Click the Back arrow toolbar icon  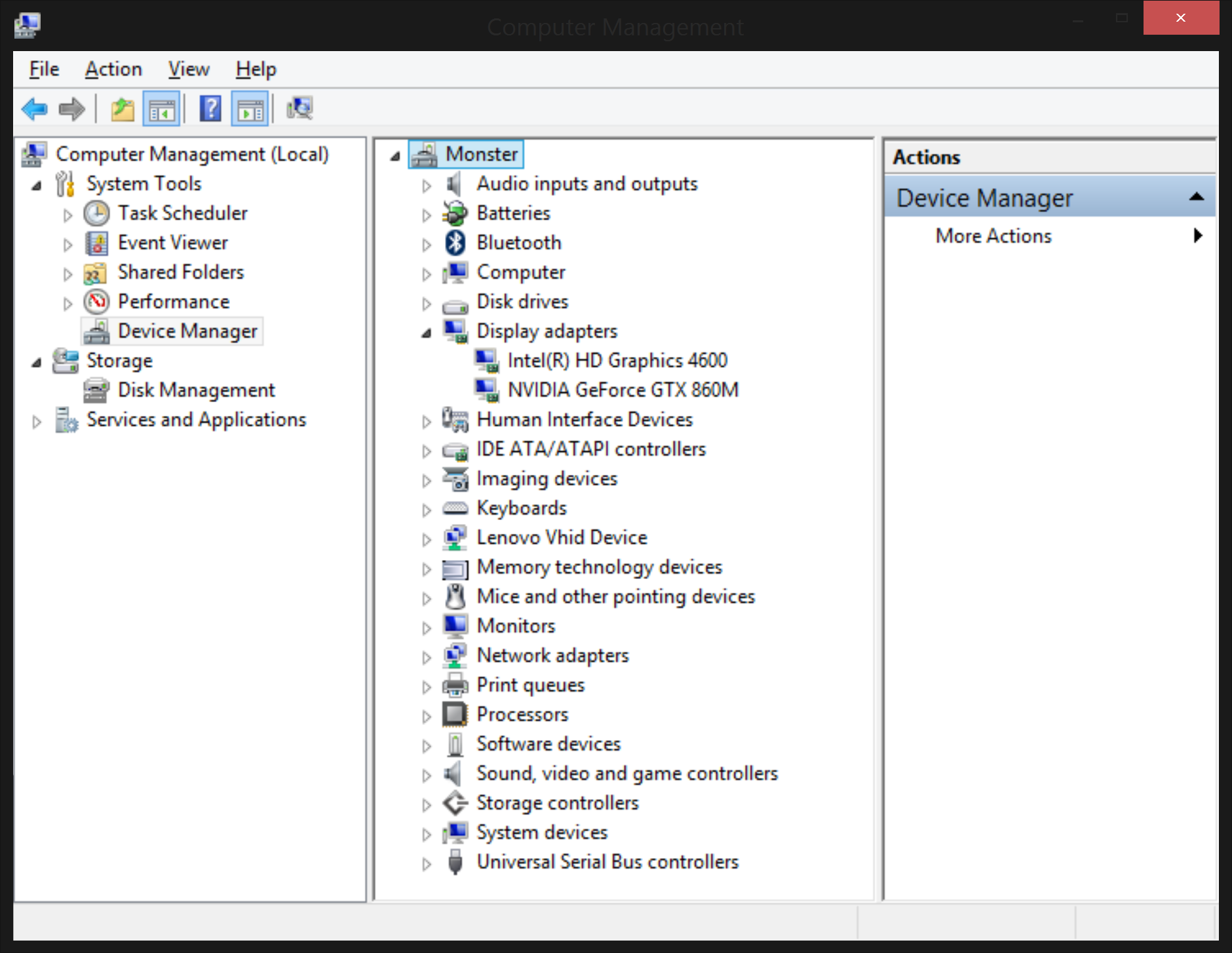(34, 109)
